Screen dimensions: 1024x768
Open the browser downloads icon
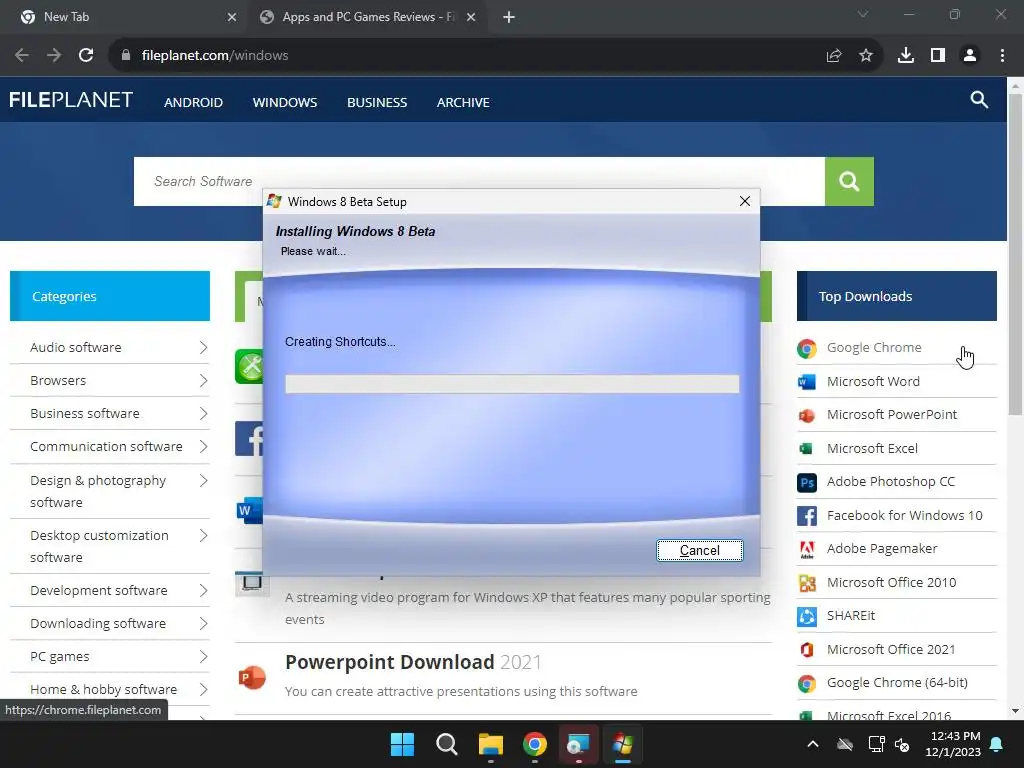point(905,56)
